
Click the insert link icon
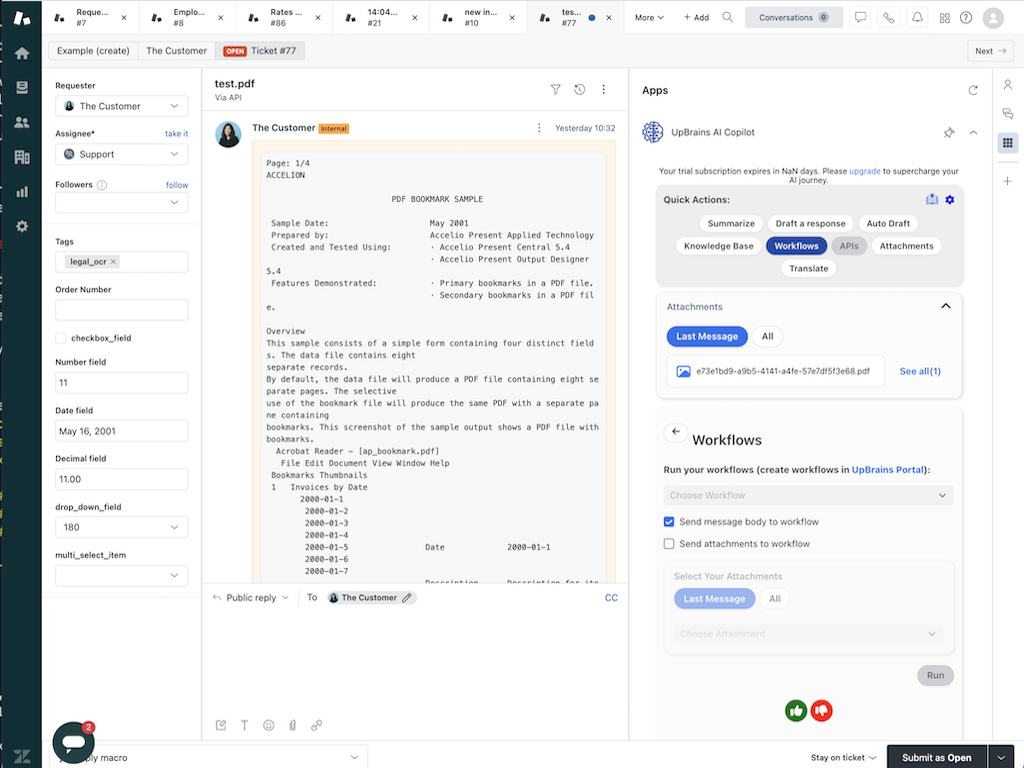coord(316,725)
